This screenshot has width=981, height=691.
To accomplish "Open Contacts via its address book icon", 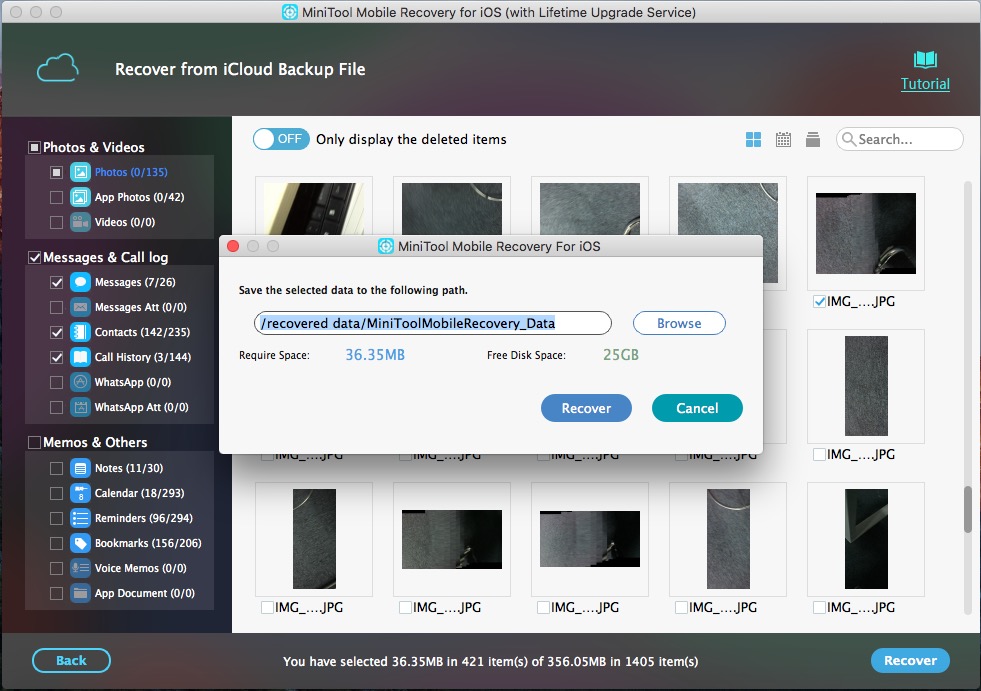I will (81, 332).
